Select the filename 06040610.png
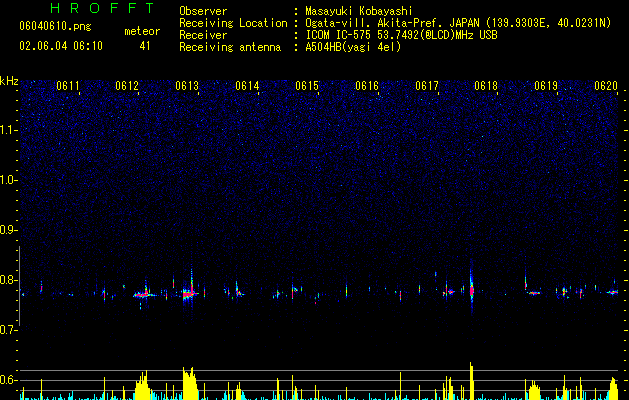This screenshot has width=629, height=400. (x=55, y=26)
